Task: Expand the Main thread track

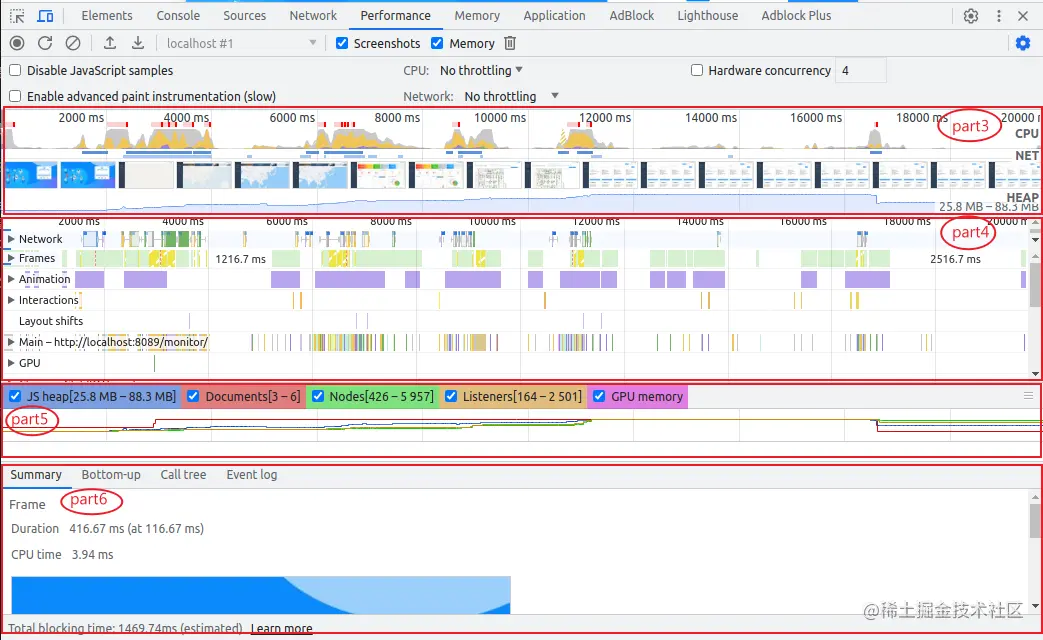Action: point(11,342)
